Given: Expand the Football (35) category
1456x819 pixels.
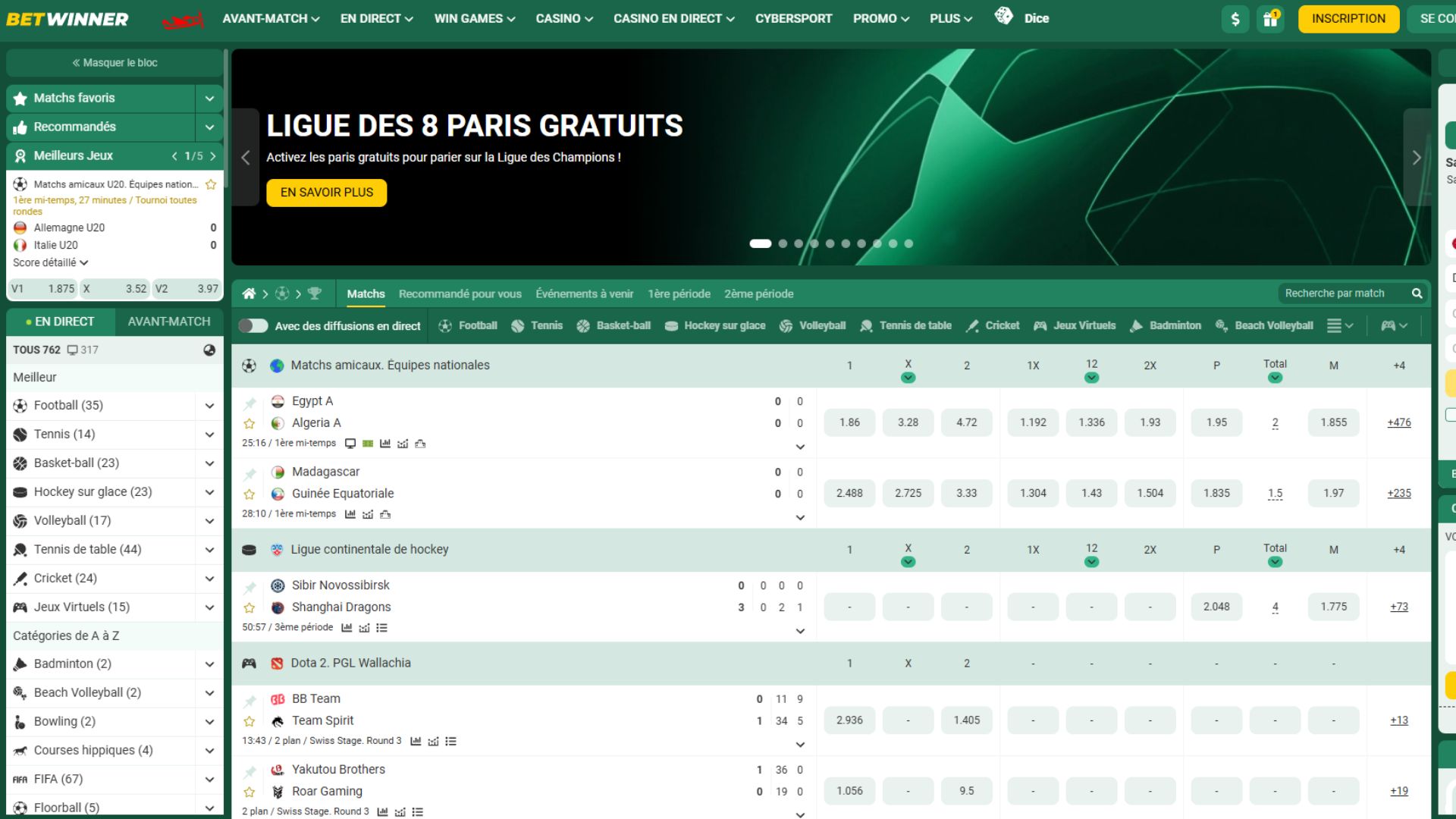Looking at the screenshot, I should pos(209,406).
